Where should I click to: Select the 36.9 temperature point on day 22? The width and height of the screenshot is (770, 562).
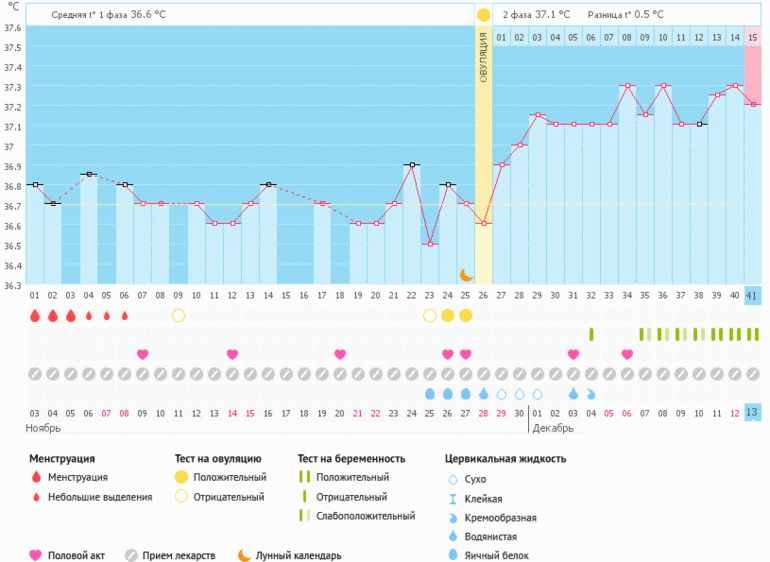pyautogui.click(x=412, y=164)
